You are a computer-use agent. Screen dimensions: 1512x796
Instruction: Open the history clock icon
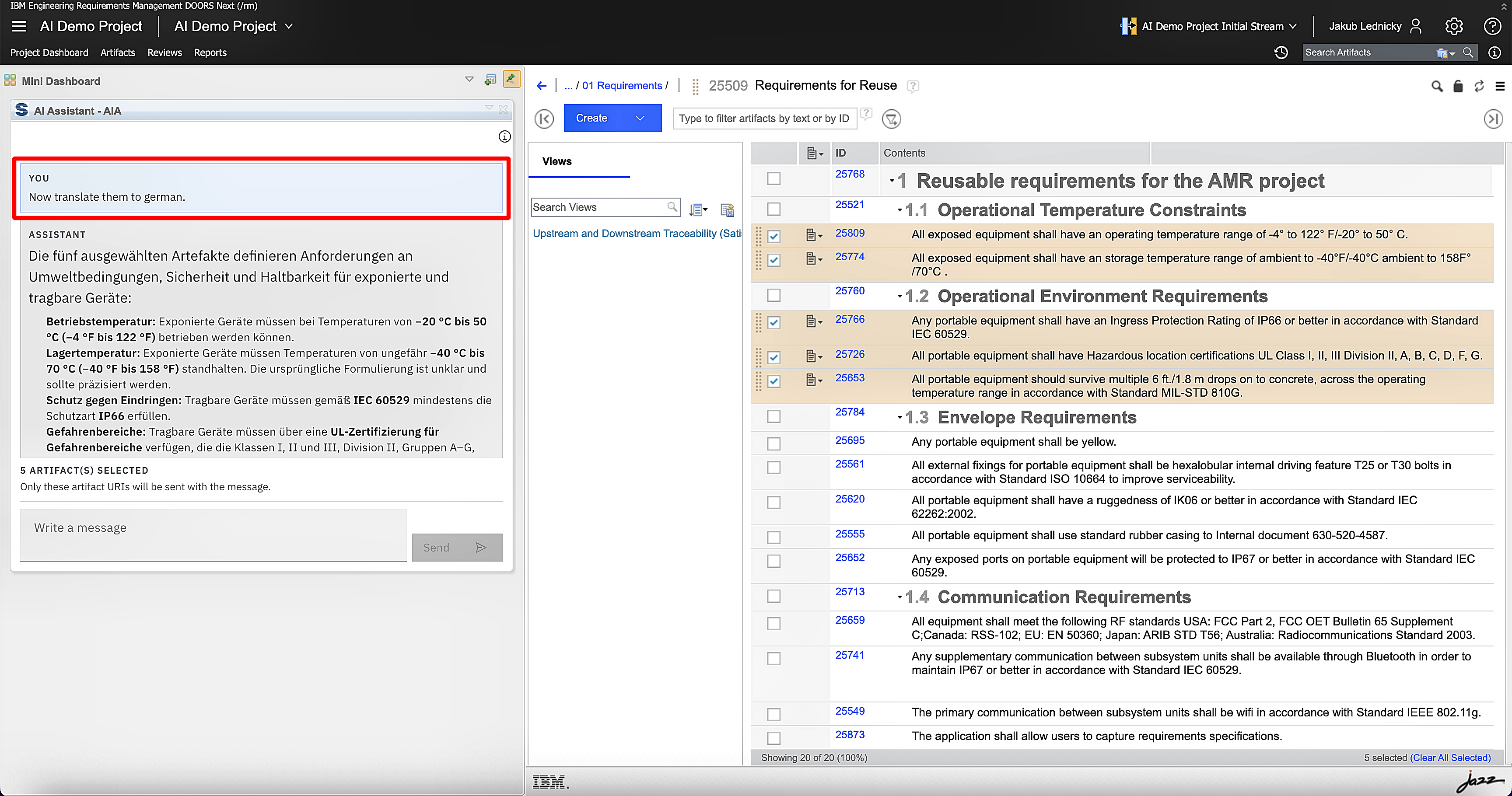(x=1281, y=53)
